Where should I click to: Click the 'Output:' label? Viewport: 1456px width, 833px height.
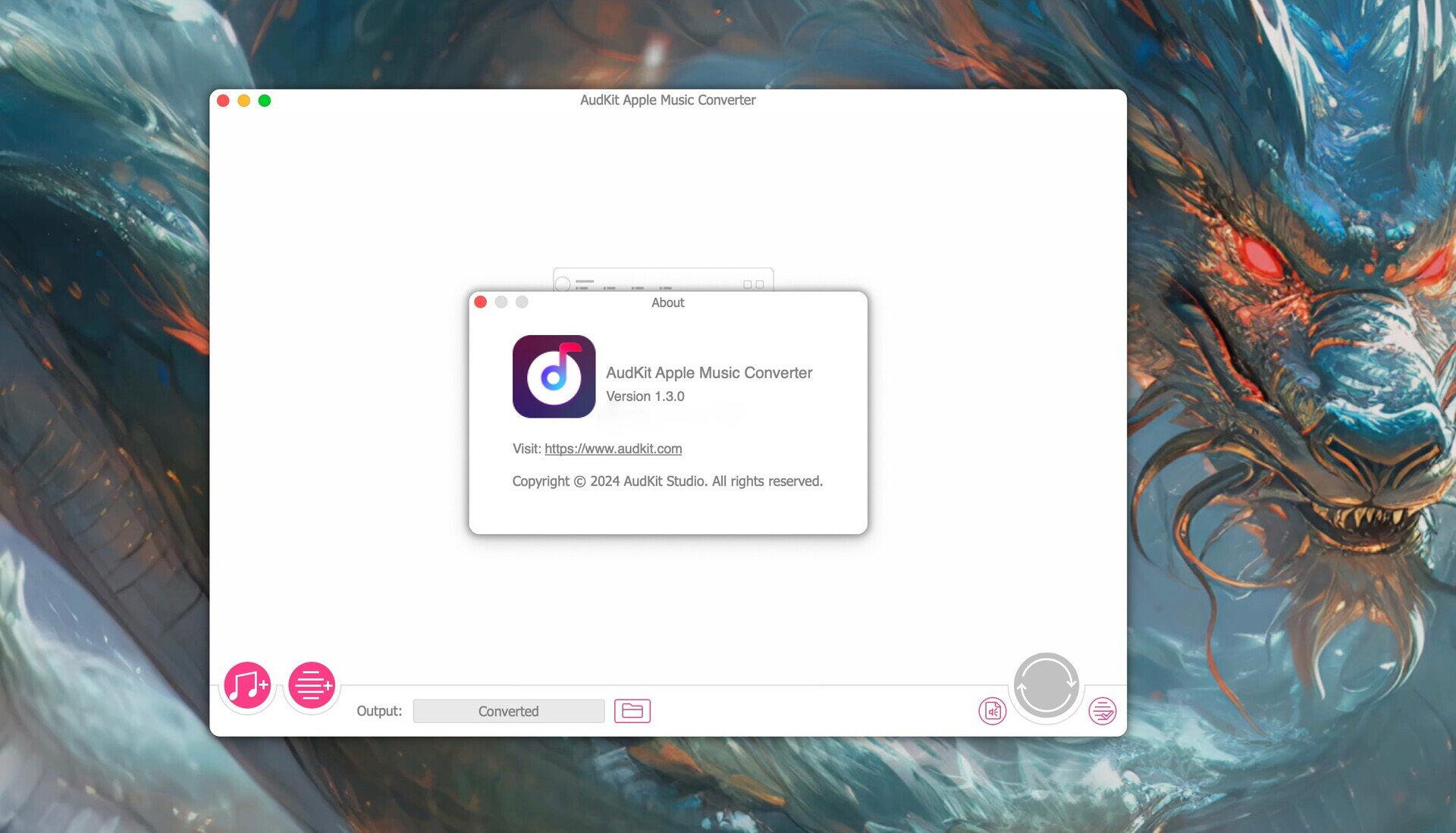(379, 711)
